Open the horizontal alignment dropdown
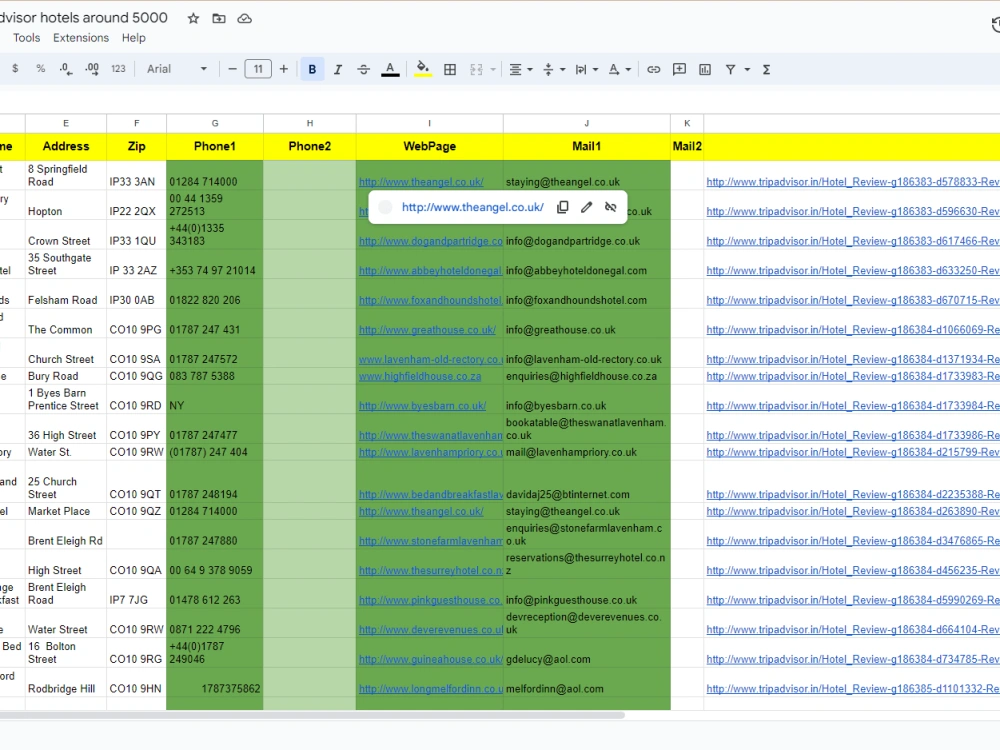Screen dimensions: 1000x750 [519, 68]
